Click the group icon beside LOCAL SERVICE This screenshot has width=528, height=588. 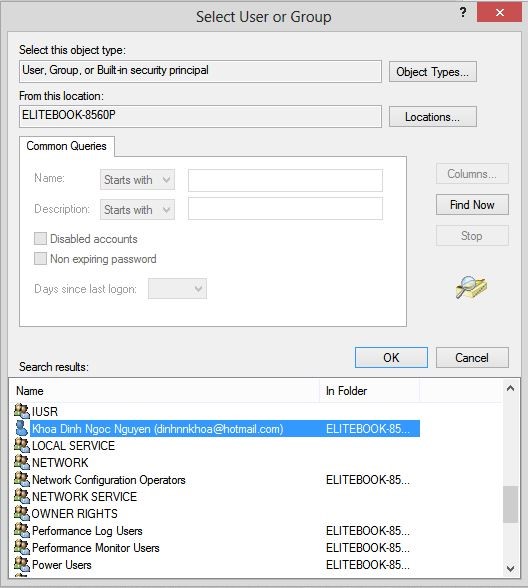(x=22, y=445)
